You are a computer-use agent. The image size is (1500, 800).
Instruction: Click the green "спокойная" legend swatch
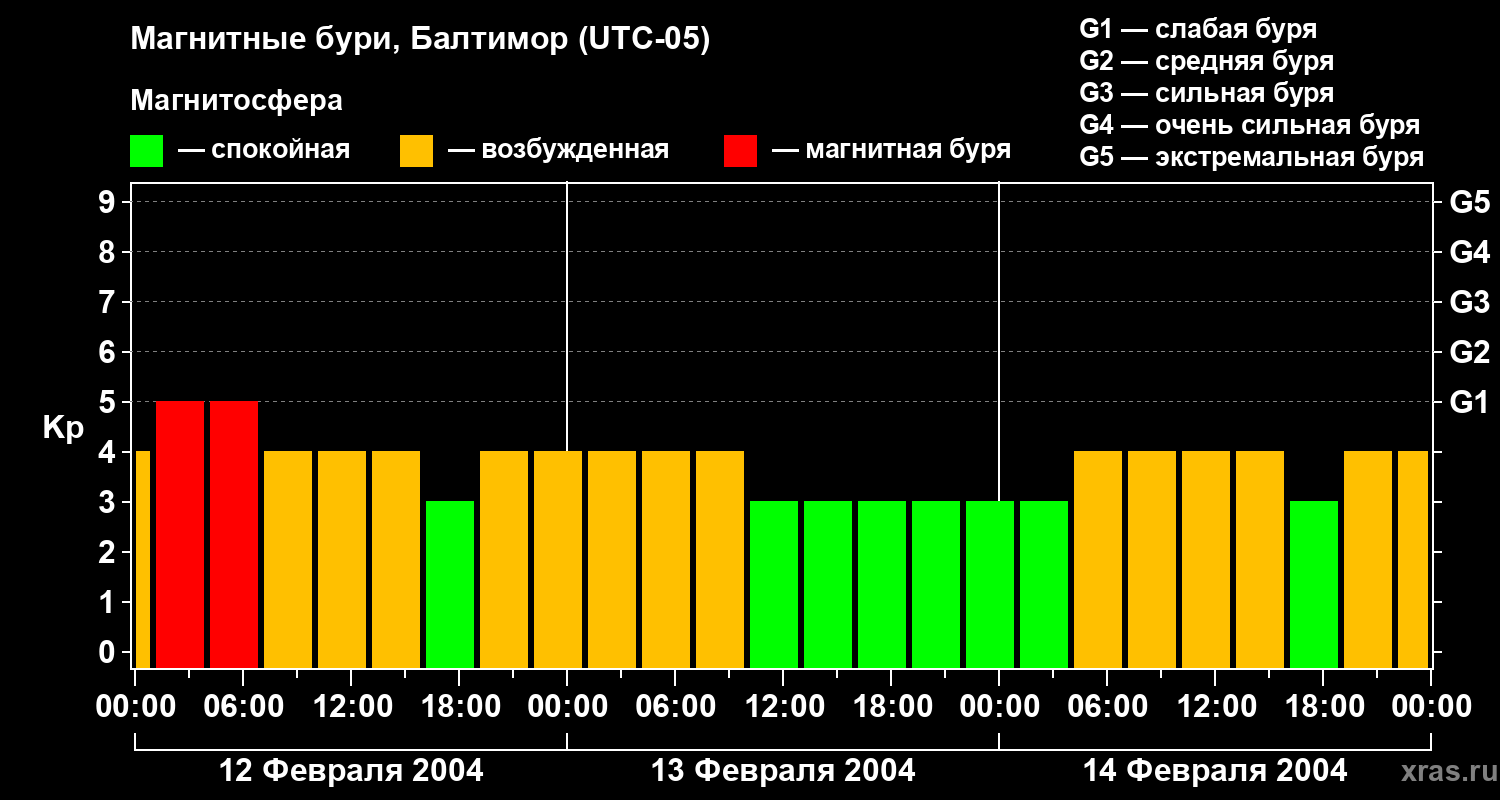click(x=146, y=151)
